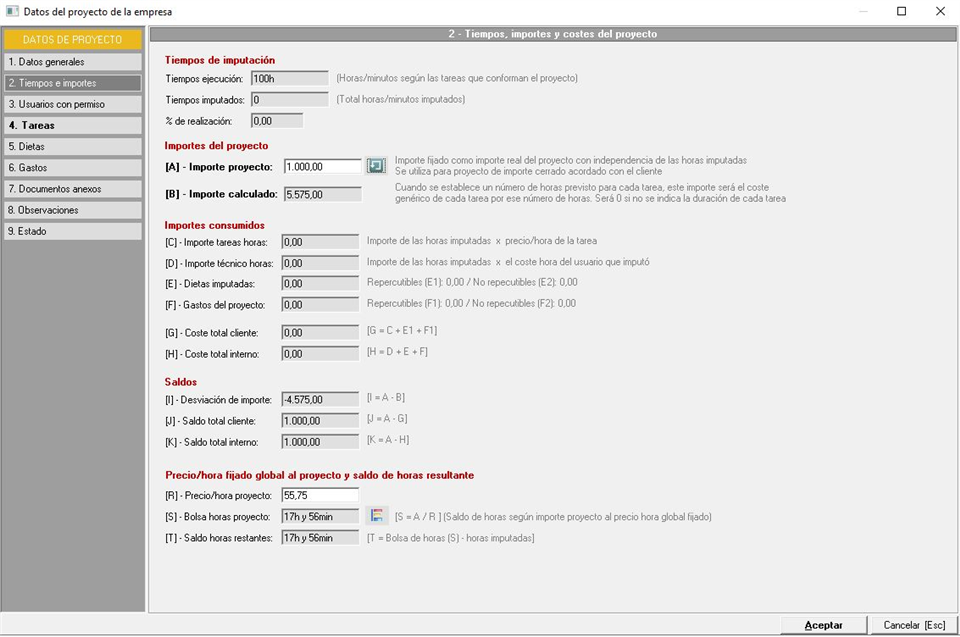The width and height of the screenshot is (960, 637).
Task: Click the 'Saldos' heading
Action: (181, 382)
